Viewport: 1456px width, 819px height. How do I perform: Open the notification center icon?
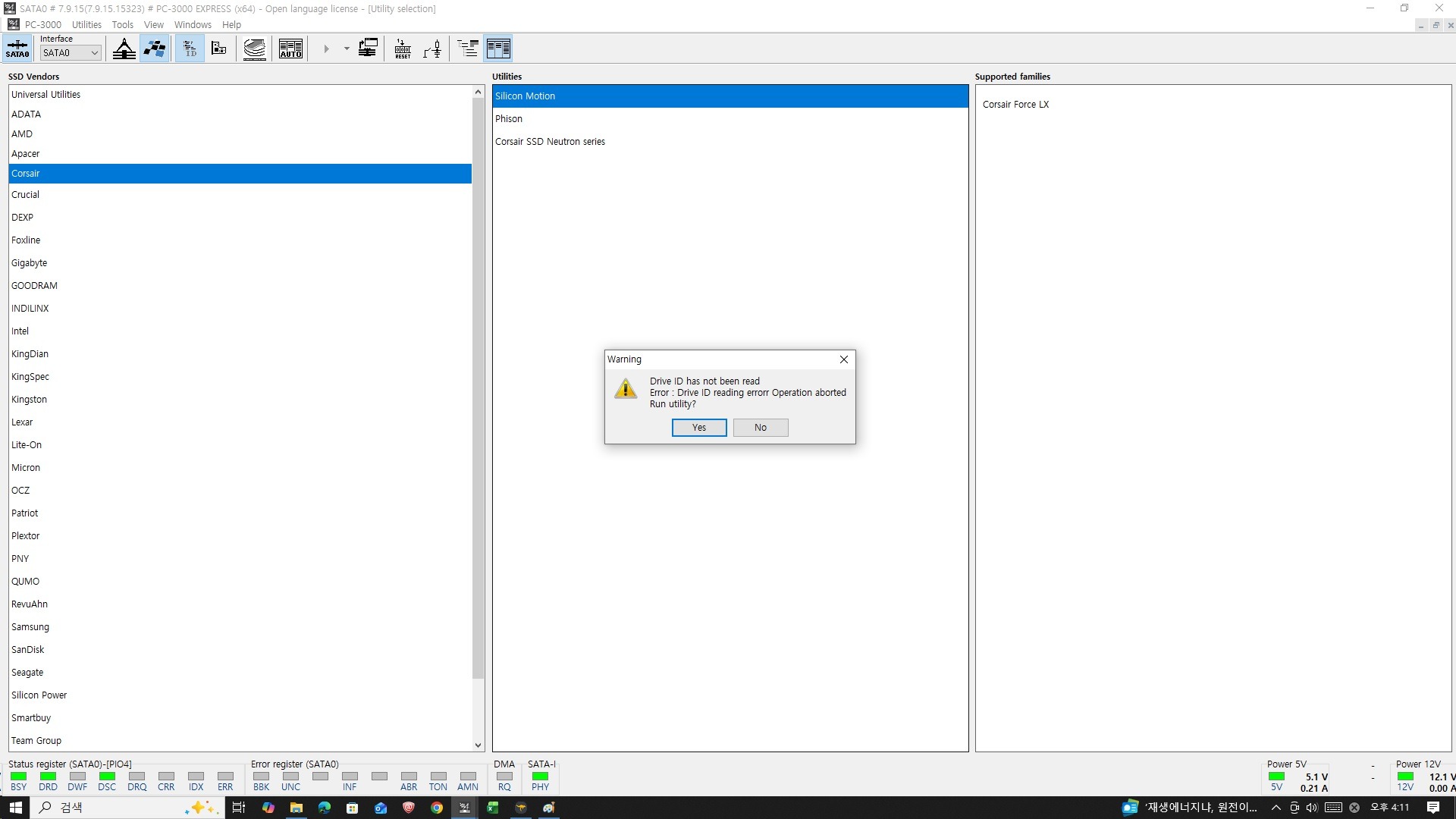[1433, 808]
